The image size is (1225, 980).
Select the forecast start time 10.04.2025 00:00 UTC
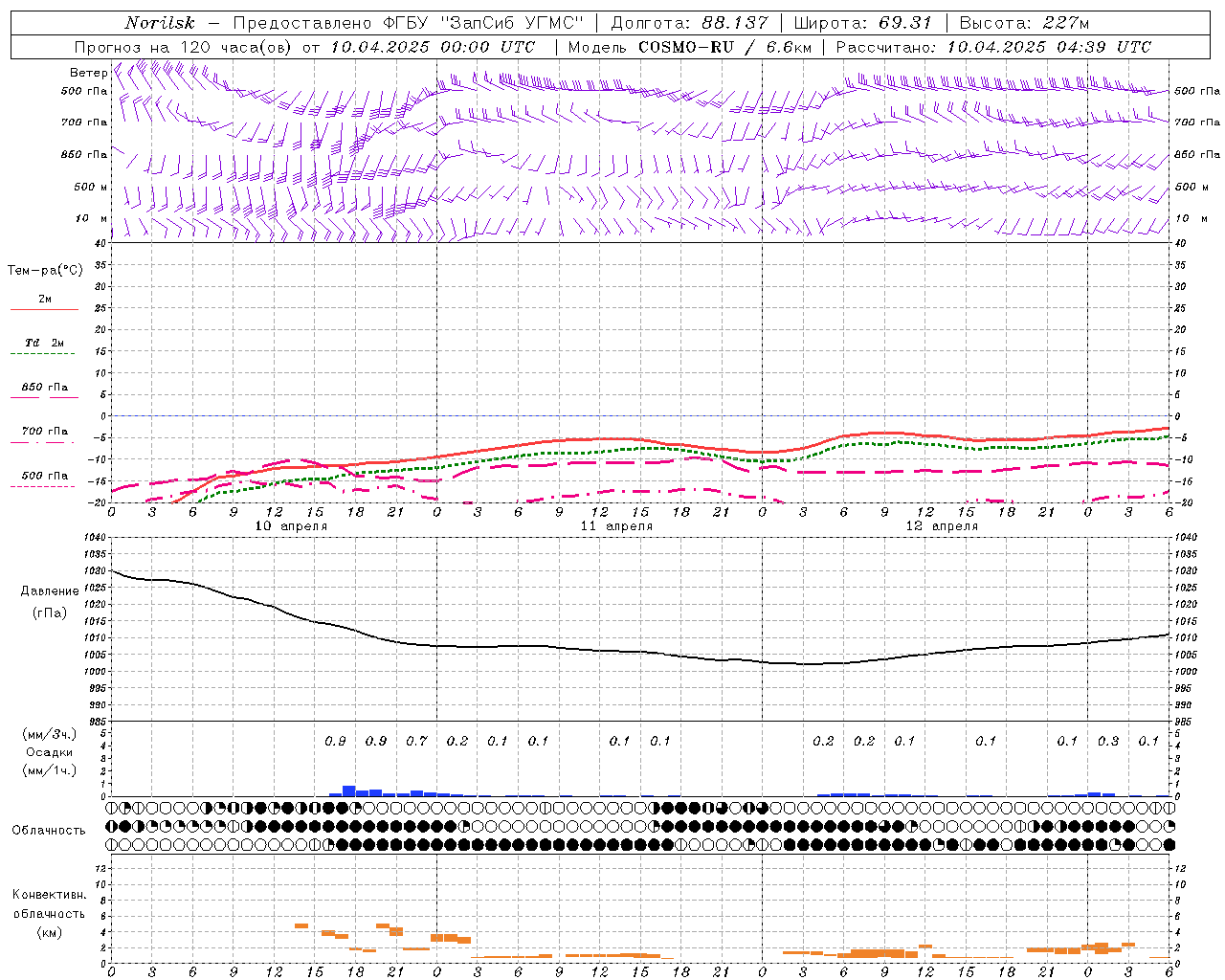433,47
